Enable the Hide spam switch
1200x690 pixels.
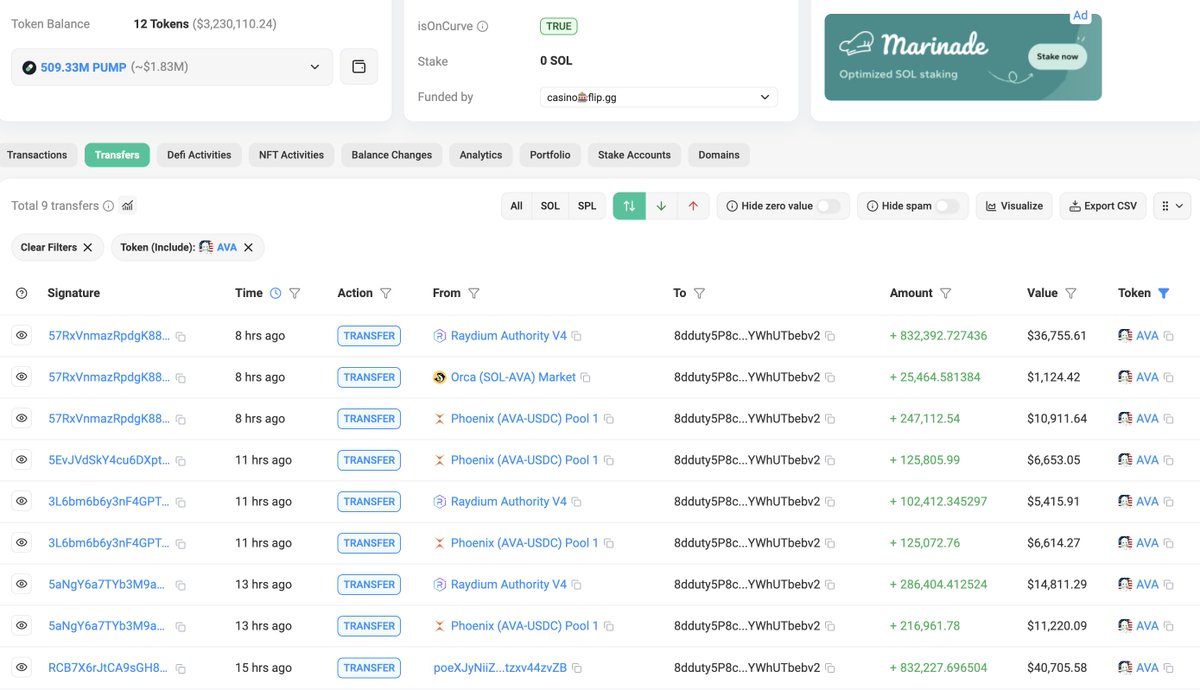coord(946,206)
